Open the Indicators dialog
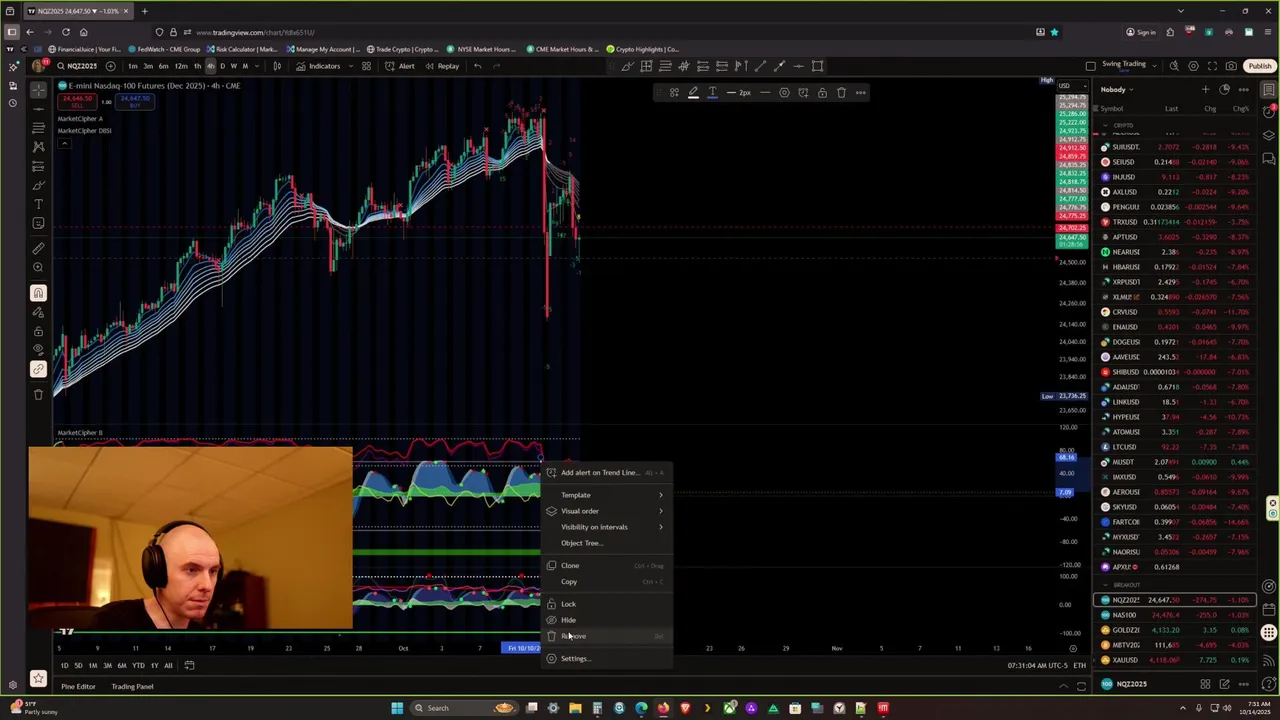Viewport: 1280px width, 720px height. 318,66
